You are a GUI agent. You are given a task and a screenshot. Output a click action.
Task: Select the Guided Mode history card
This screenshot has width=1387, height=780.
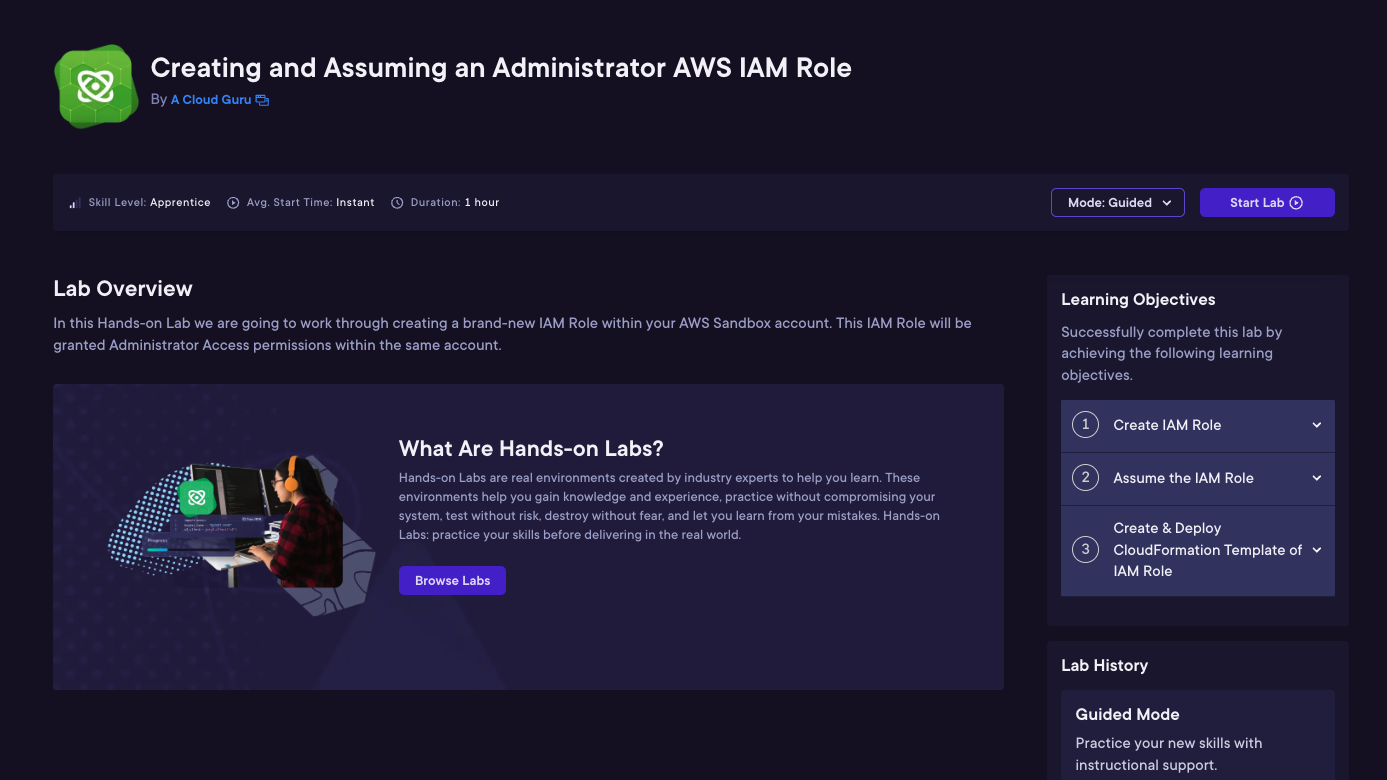point(1197,735)
